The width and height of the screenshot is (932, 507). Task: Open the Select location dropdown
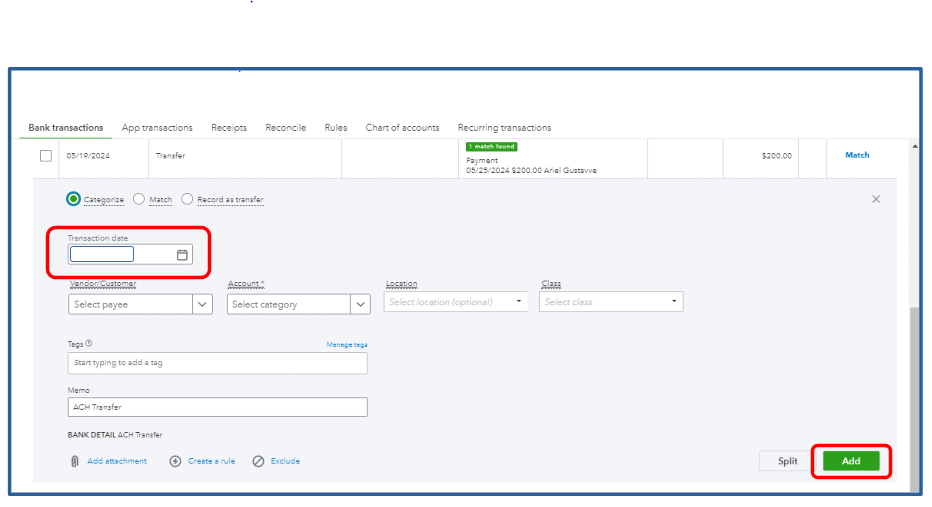455,302
